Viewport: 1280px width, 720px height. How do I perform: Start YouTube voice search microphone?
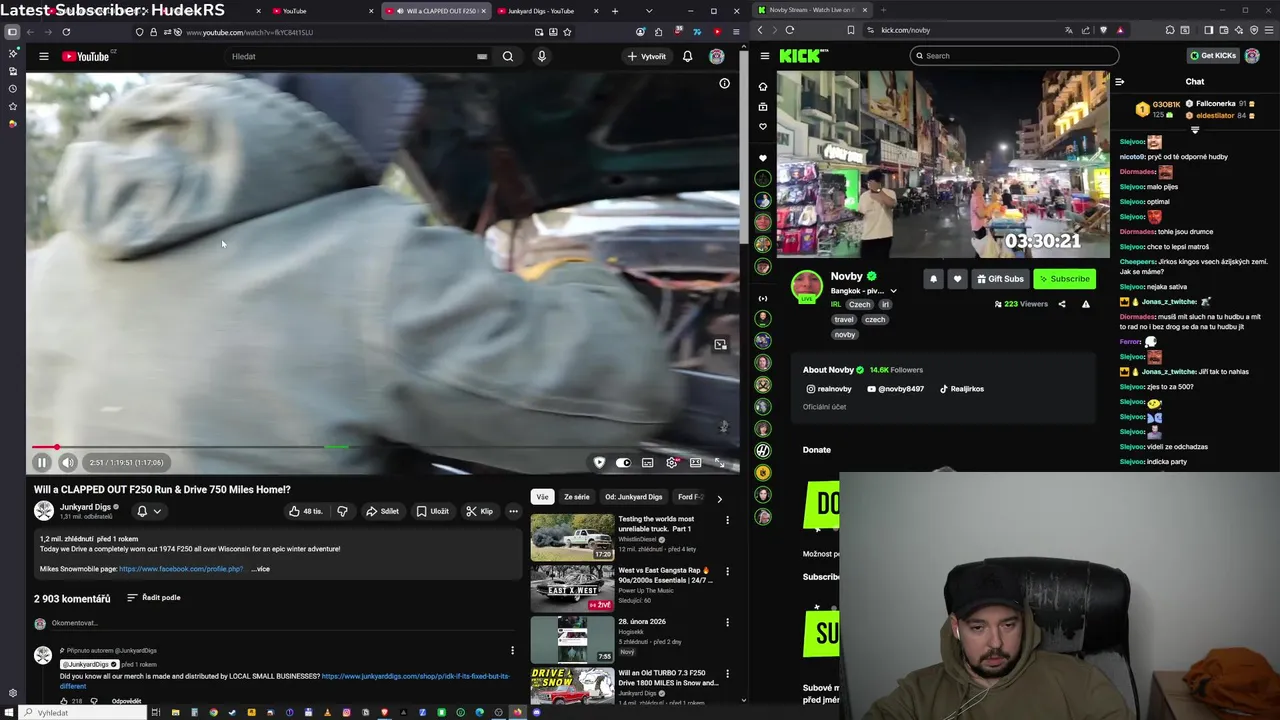pyautogui.click(x=542, y=56)
